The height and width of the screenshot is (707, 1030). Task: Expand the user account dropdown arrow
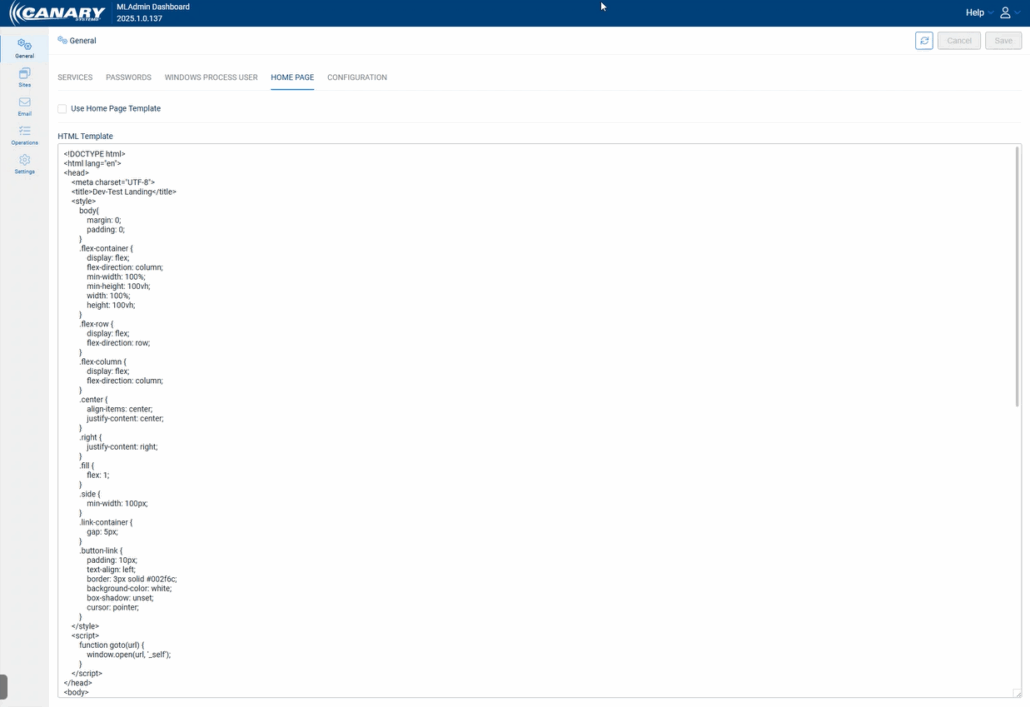1018,13
